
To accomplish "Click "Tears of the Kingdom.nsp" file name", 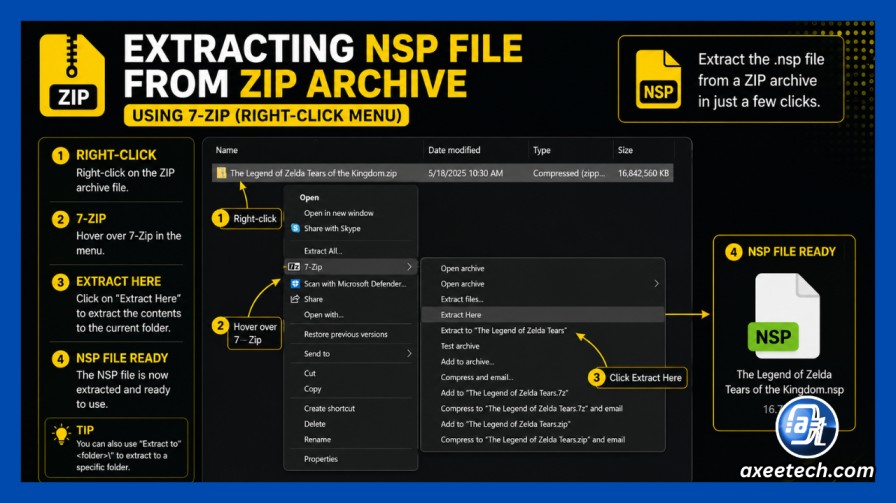I will 784,390.
